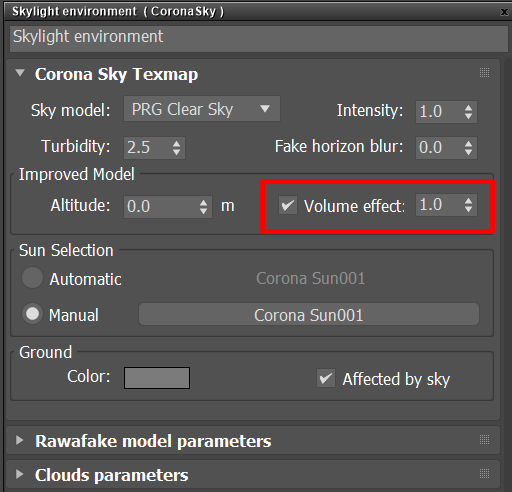Image resolution: width=512 pixels, height=492 pixels.
Task: Click the Turbidity spinner arrows
Action: (x=176, y=148)
